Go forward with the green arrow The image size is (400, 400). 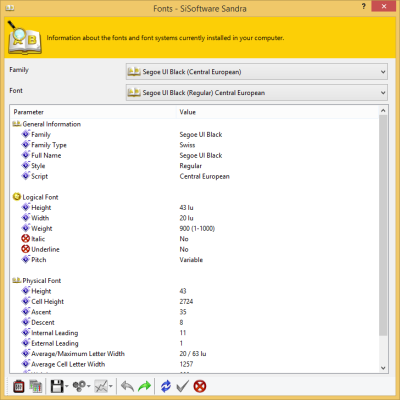[145, 386]
